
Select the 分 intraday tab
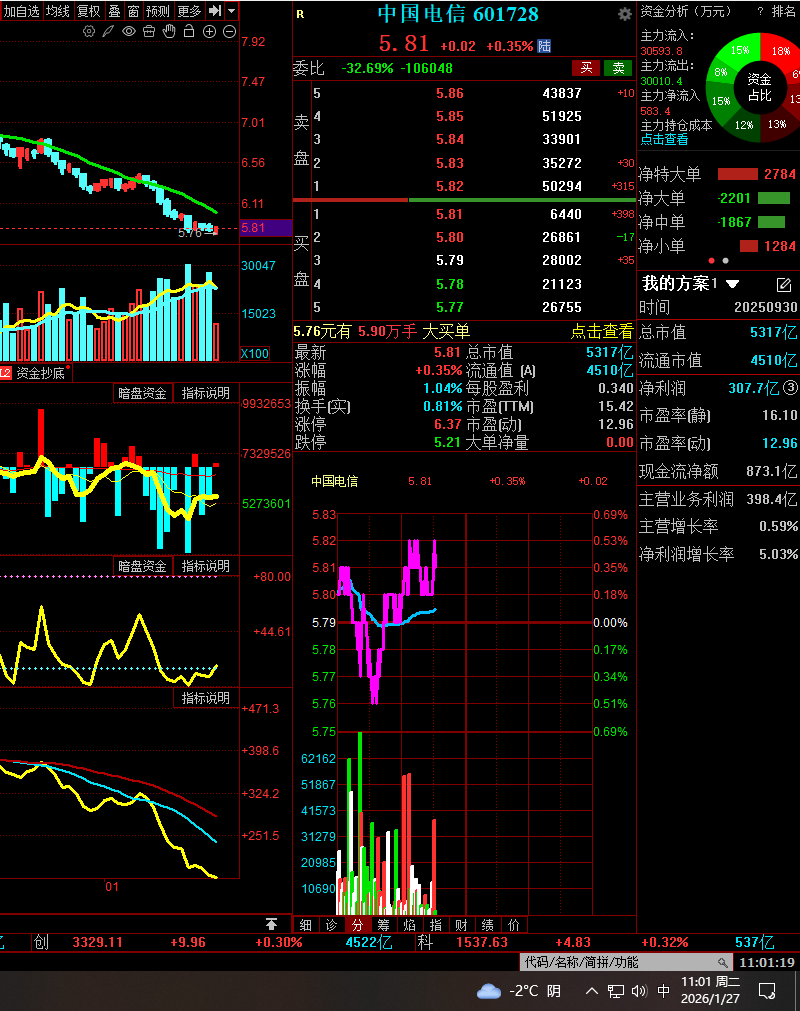[357, 925]
